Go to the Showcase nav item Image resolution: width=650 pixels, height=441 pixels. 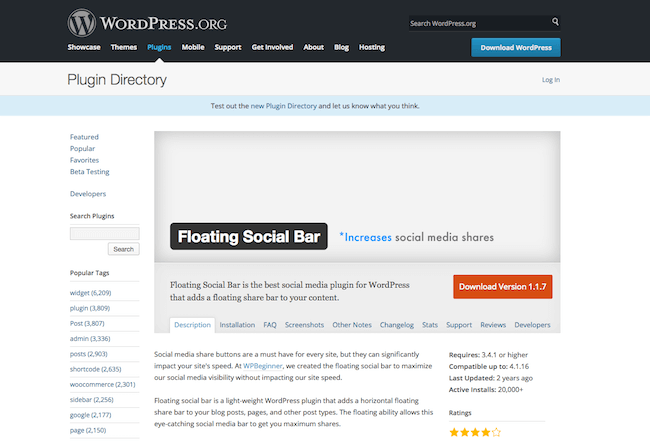[84, 47]
